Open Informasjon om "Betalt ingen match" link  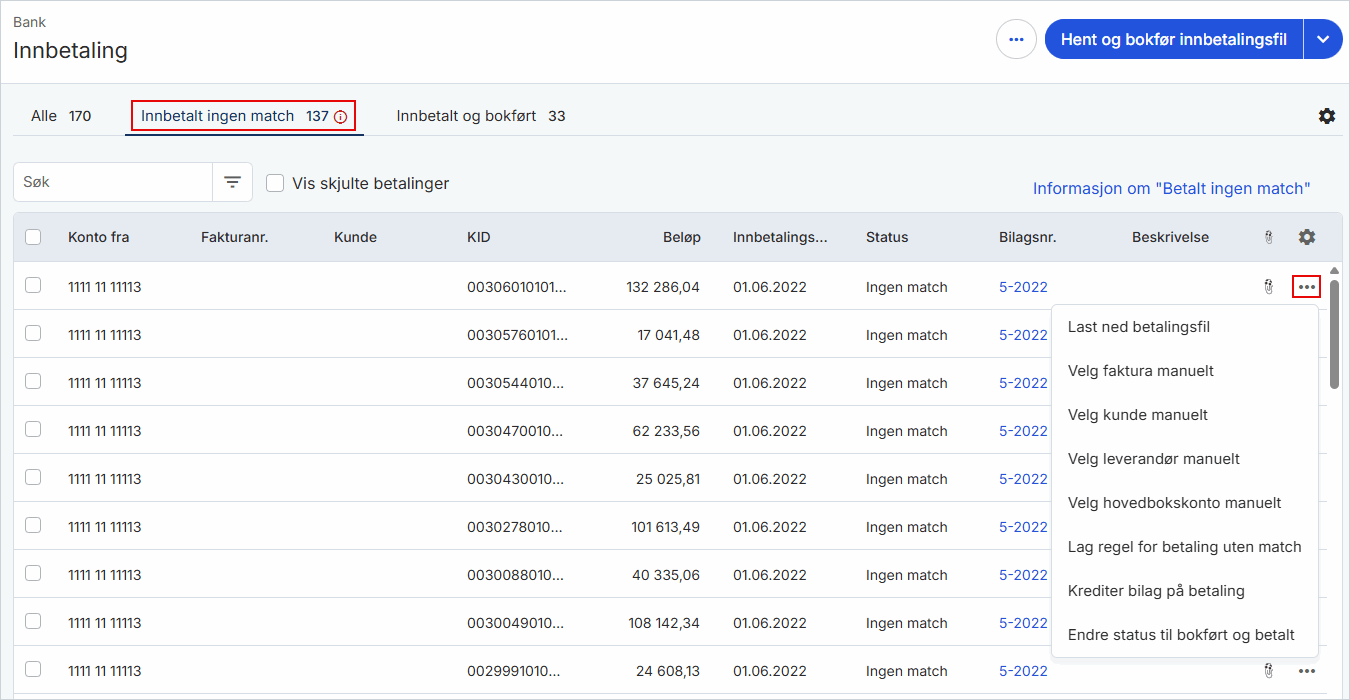pyautogui.click(x=1171, y=188)
